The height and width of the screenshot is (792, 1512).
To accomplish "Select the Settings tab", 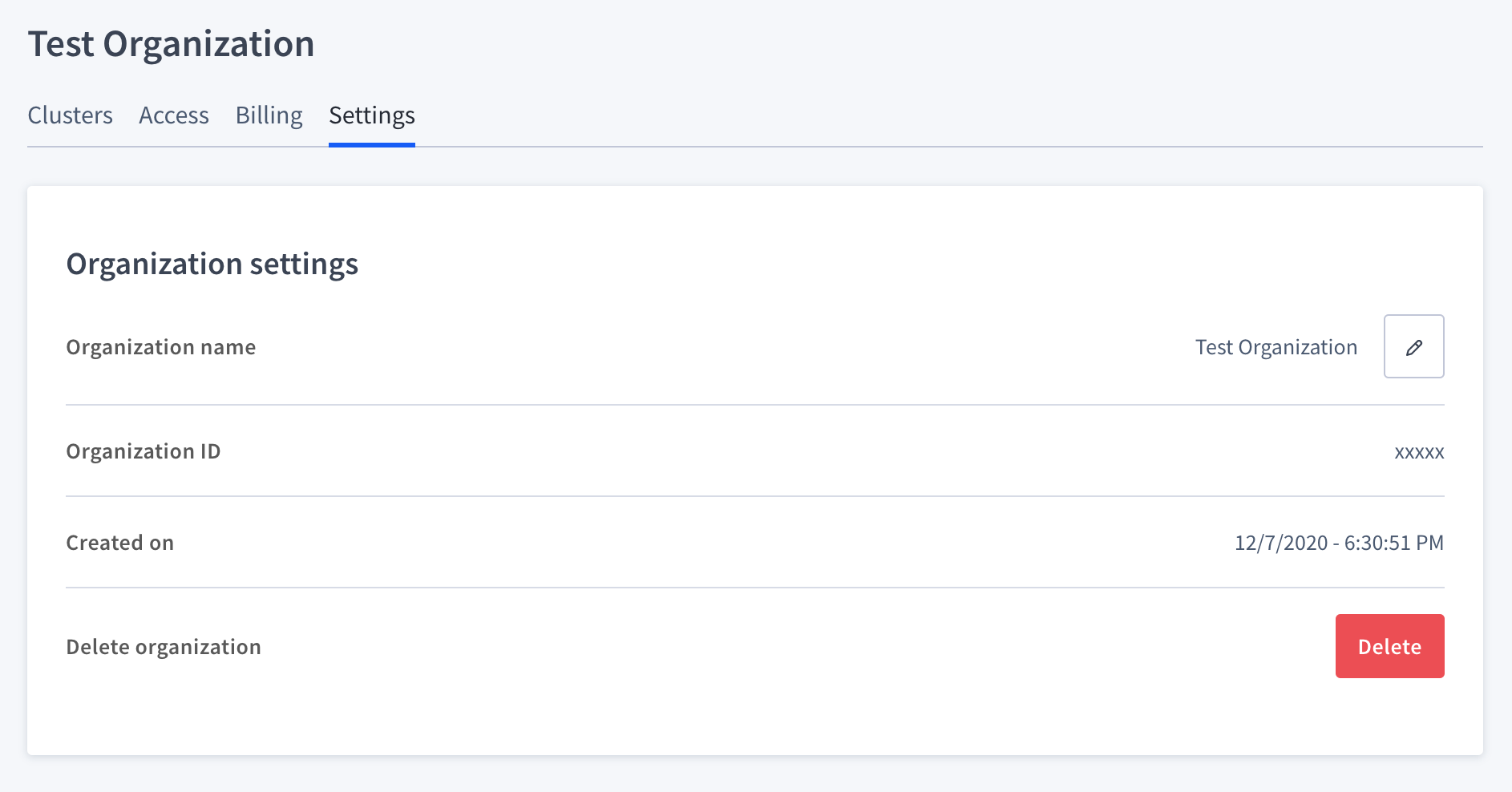I will coord(371,115).
